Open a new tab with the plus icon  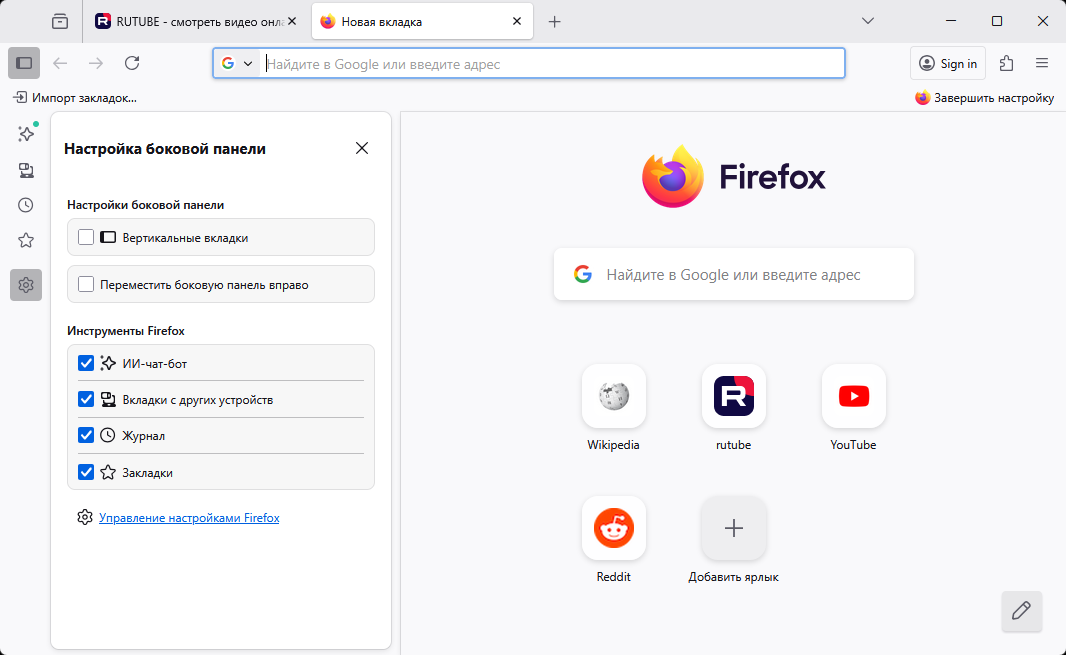pos(555,21)
